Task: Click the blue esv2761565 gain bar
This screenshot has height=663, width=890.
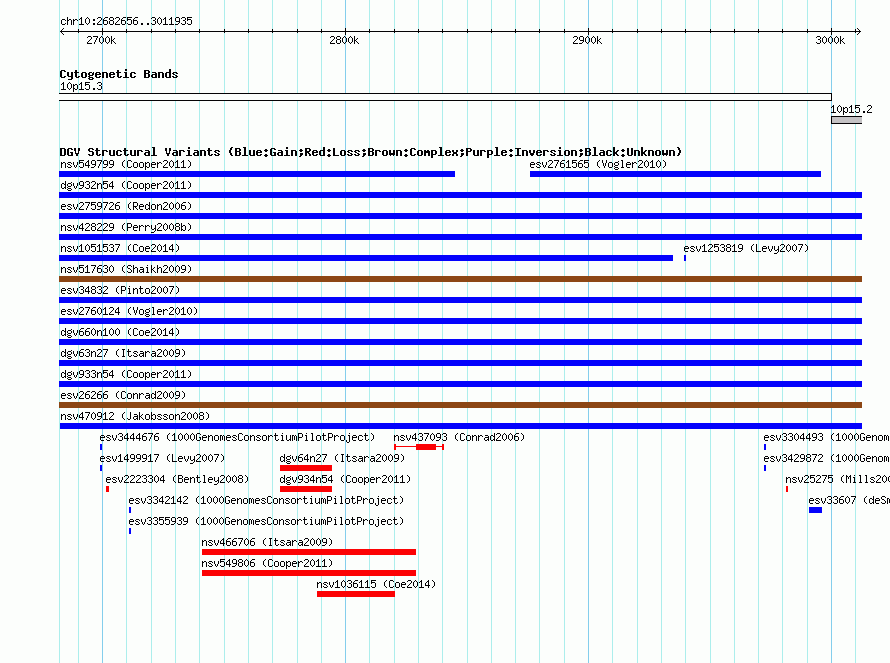Action: [x=675, y=174]
